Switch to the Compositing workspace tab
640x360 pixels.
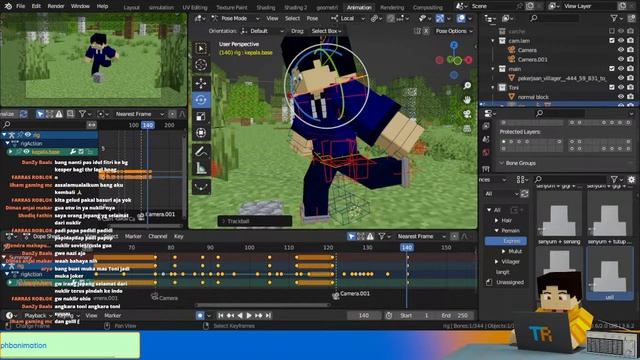[427, 7]
